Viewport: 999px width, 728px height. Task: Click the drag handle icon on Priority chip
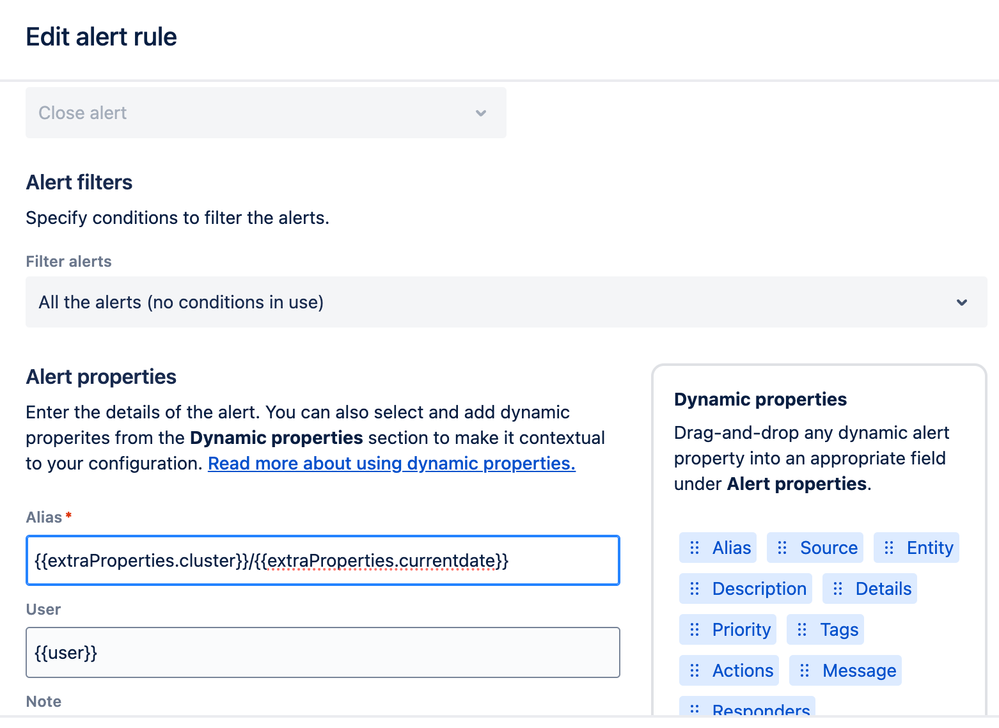695,630
